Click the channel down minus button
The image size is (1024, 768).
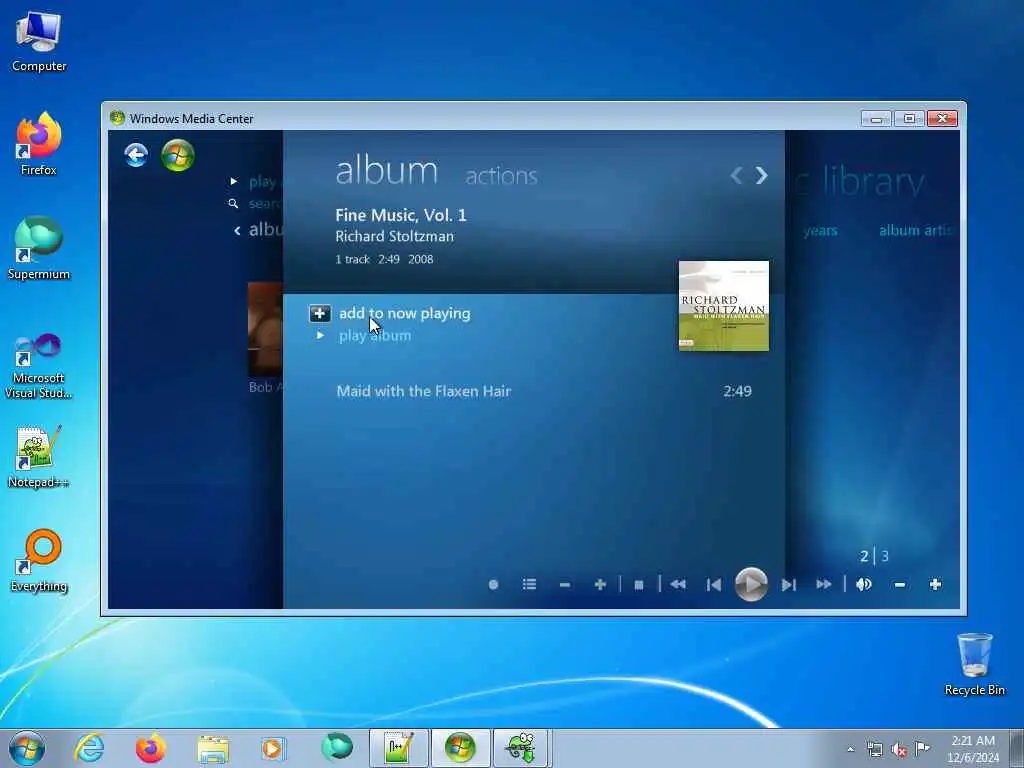click(565, 584)
